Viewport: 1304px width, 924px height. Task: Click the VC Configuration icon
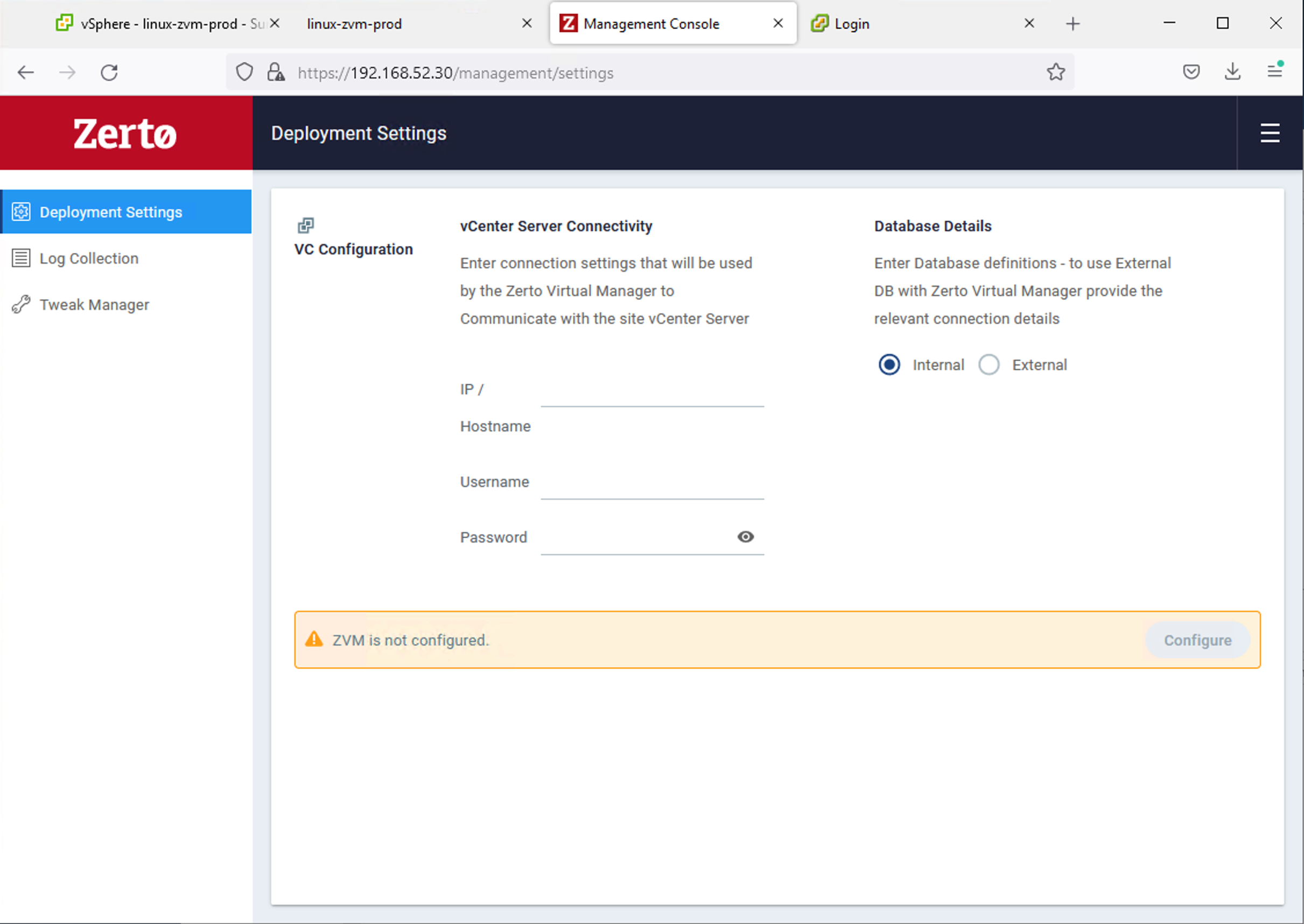pyautogui.click(x=305, y=225)
